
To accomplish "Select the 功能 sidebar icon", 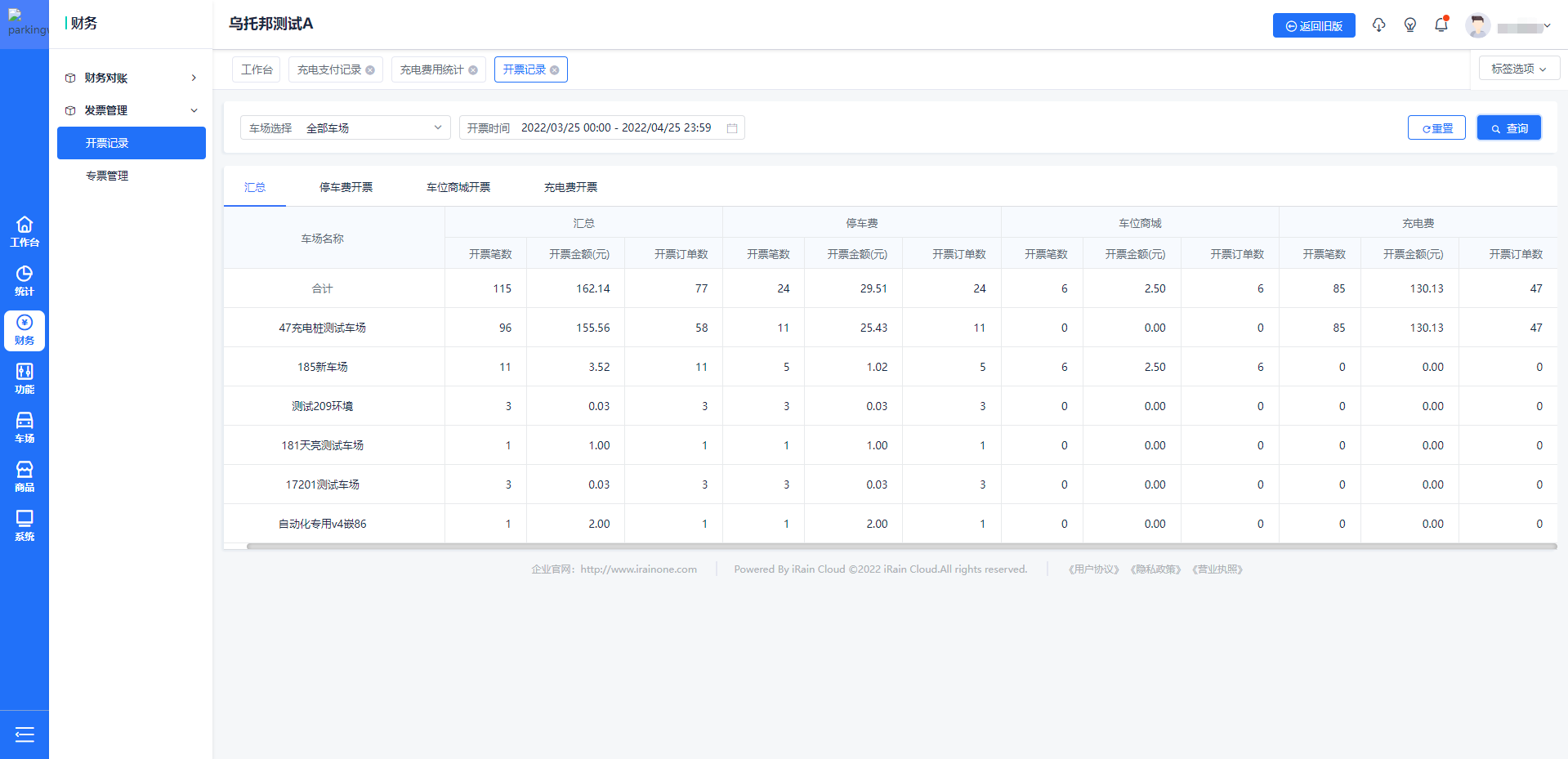I will click(25, 378).
